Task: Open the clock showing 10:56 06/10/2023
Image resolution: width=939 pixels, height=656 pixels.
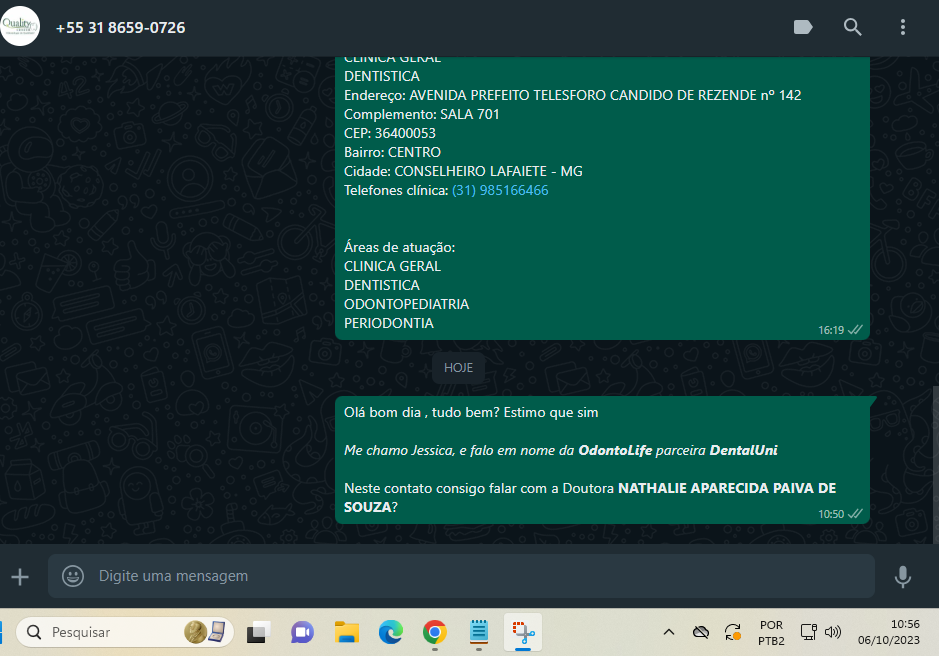Action: click(889, 632)
